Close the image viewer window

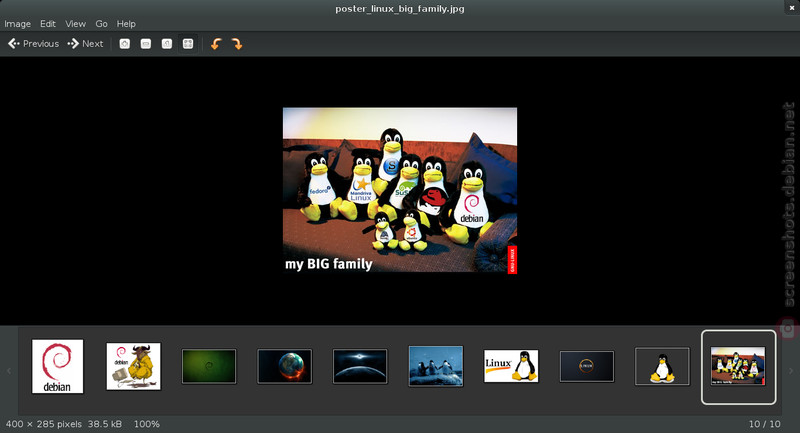[x=792, y=8]
